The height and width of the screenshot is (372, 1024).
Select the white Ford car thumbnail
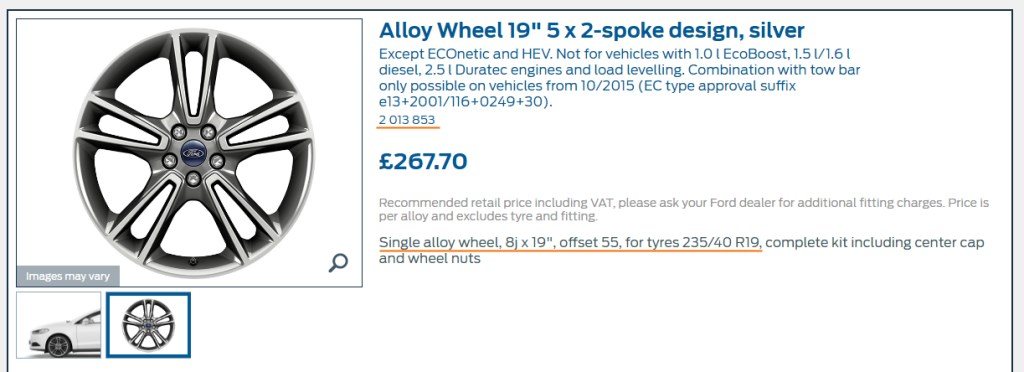(59, 325)
